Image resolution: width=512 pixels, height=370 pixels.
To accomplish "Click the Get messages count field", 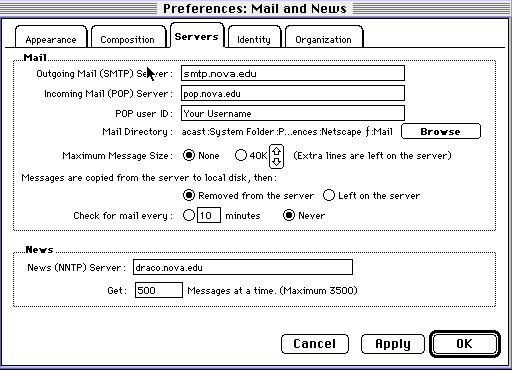I will coord(159,290).
